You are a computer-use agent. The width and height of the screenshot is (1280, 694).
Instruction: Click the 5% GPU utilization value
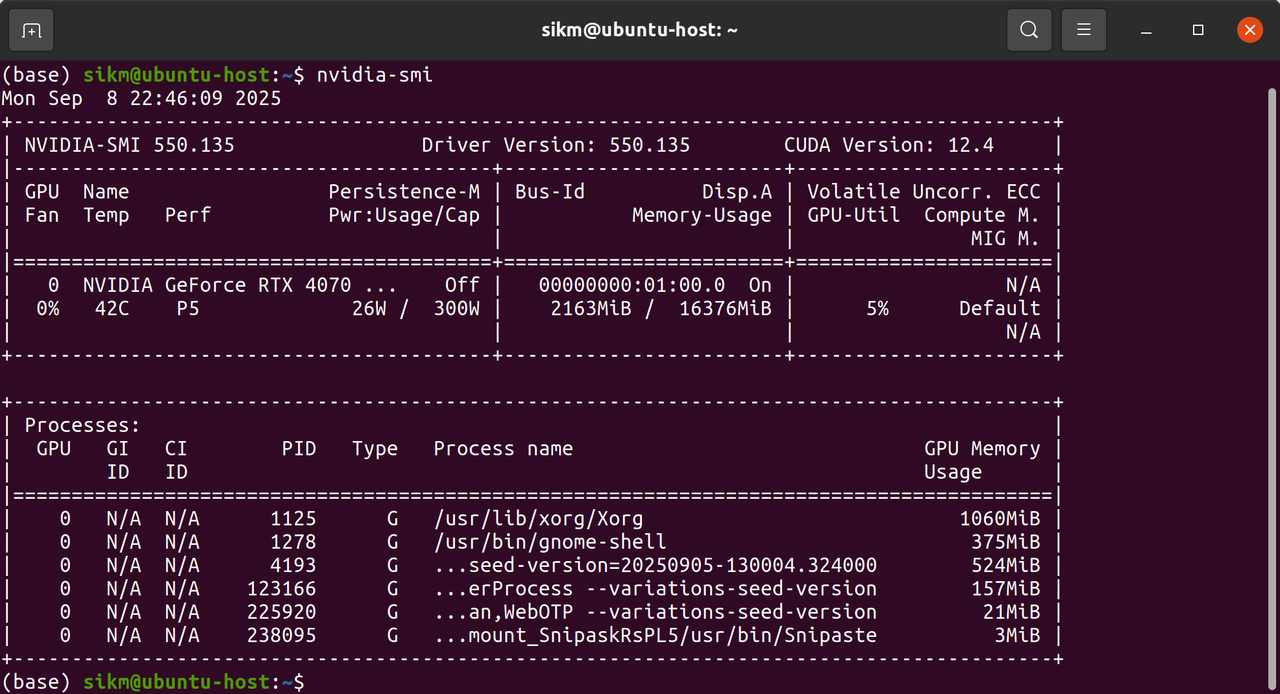click(878, 308)
